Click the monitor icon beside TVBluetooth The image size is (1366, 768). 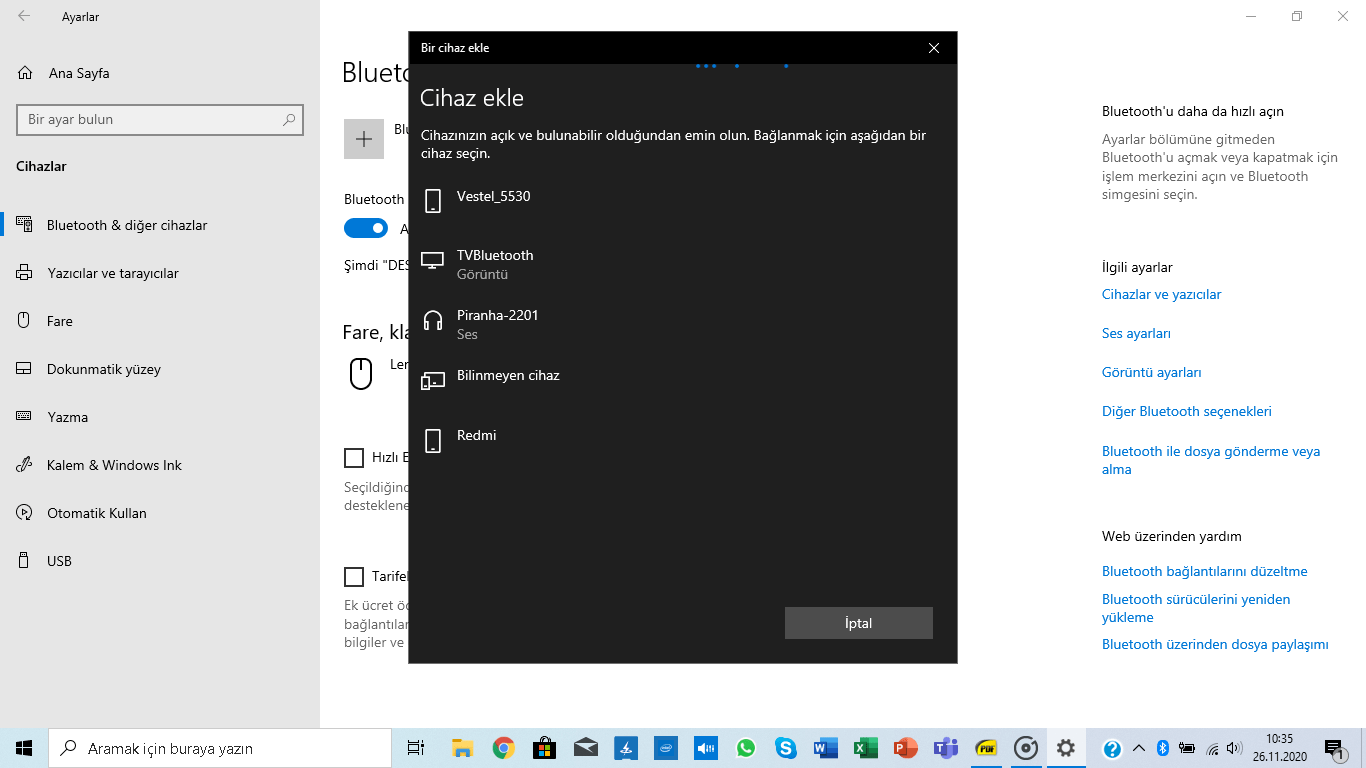coord(433,261)
